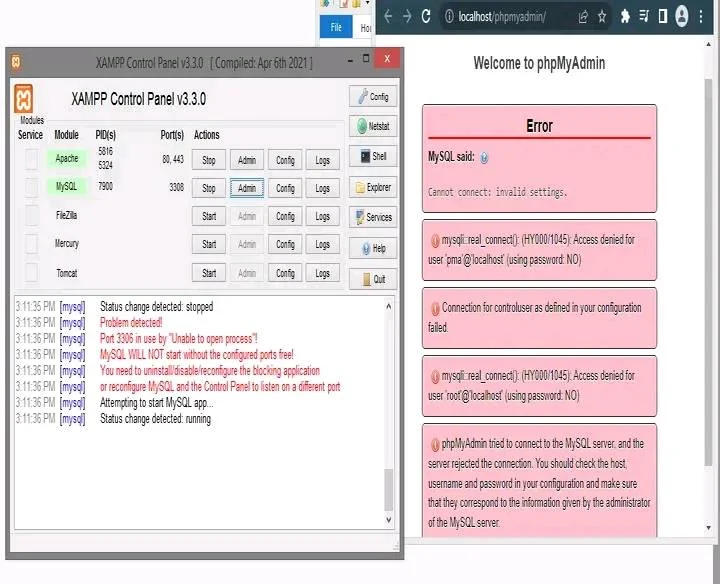Start the Mercury module
The height and width of the screenshot is (584, 720).
(x=209, y=244)
